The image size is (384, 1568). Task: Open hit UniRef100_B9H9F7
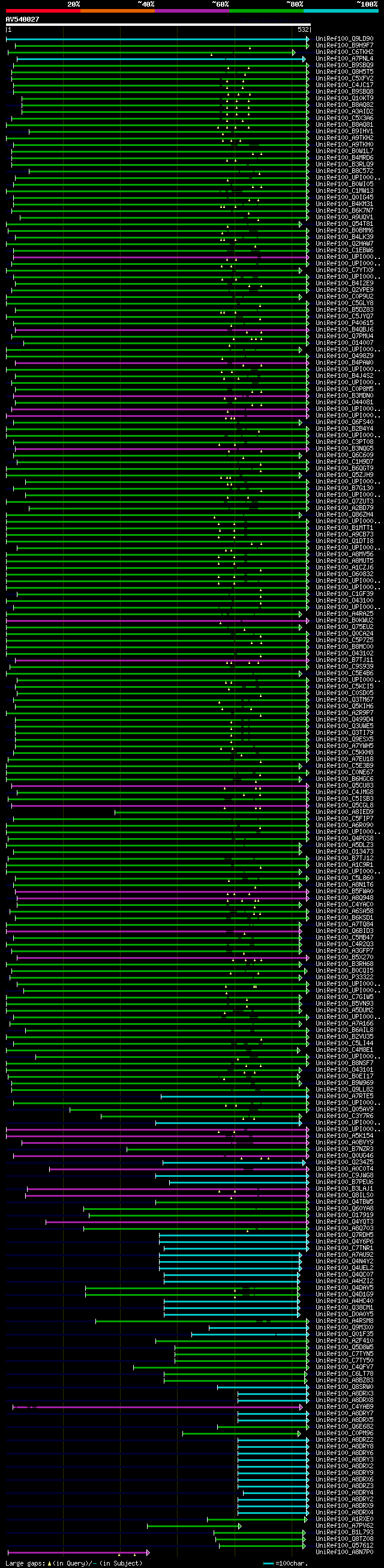click(x=344, y=46)
